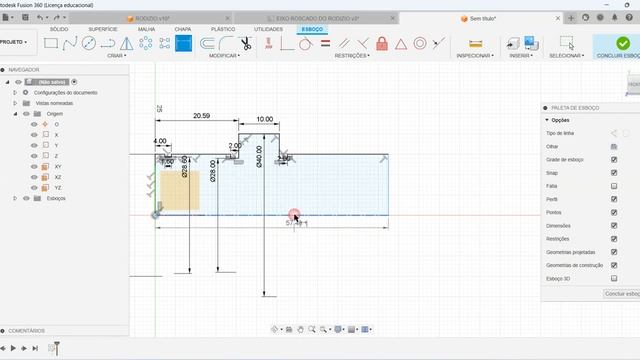Pick the Rectangular Pattern tool
The image size is (640, 360).
(165, 43)
